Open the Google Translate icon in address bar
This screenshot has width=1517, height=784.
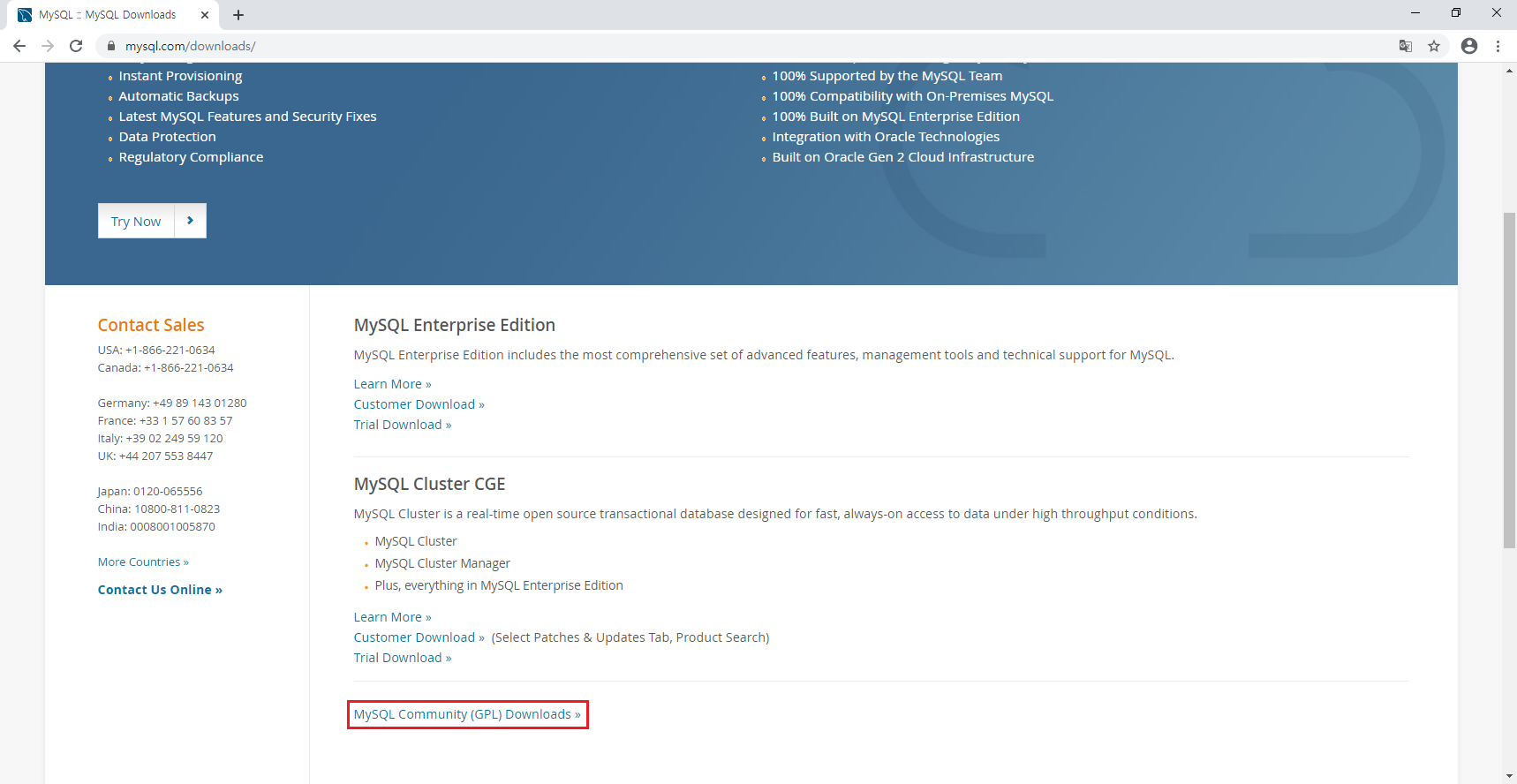point(1406,46)
